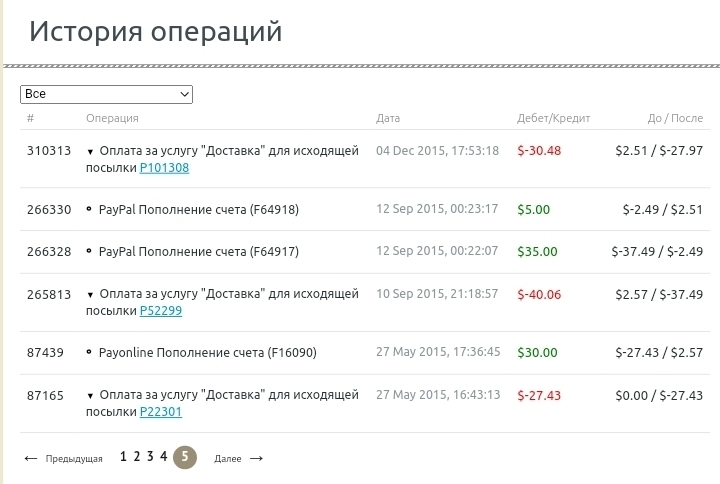This screenshot has width=720, height=484.
Task: Open parcel link P22301
Action: (160, 412)
